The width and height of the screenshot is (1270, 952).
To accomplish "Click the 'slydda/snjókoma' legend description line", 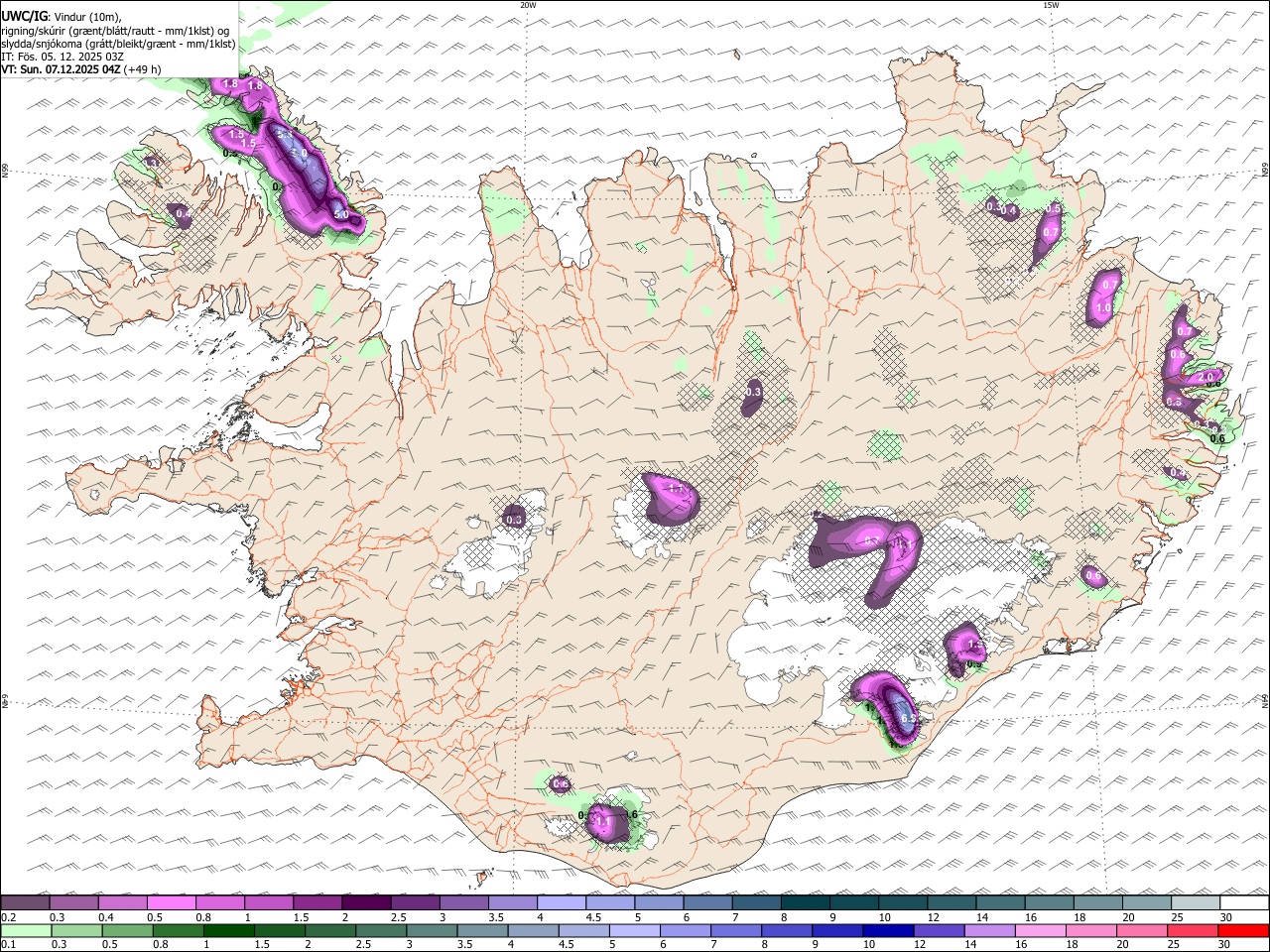I will pos(118,44).
